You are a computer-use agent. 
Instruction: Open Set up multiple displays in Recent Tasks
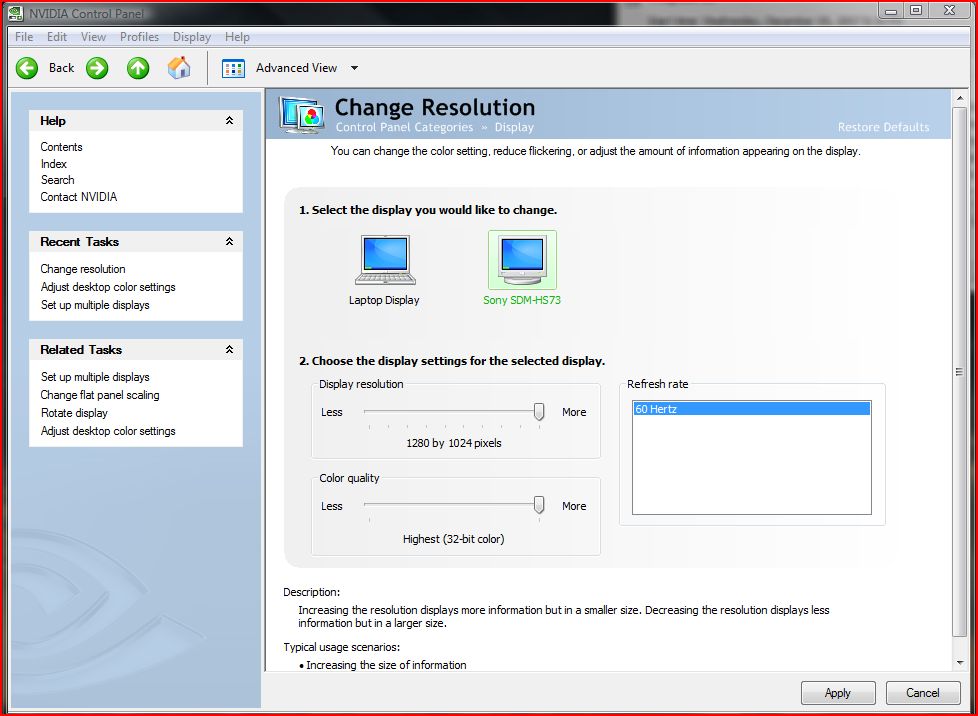coord(95,305)
